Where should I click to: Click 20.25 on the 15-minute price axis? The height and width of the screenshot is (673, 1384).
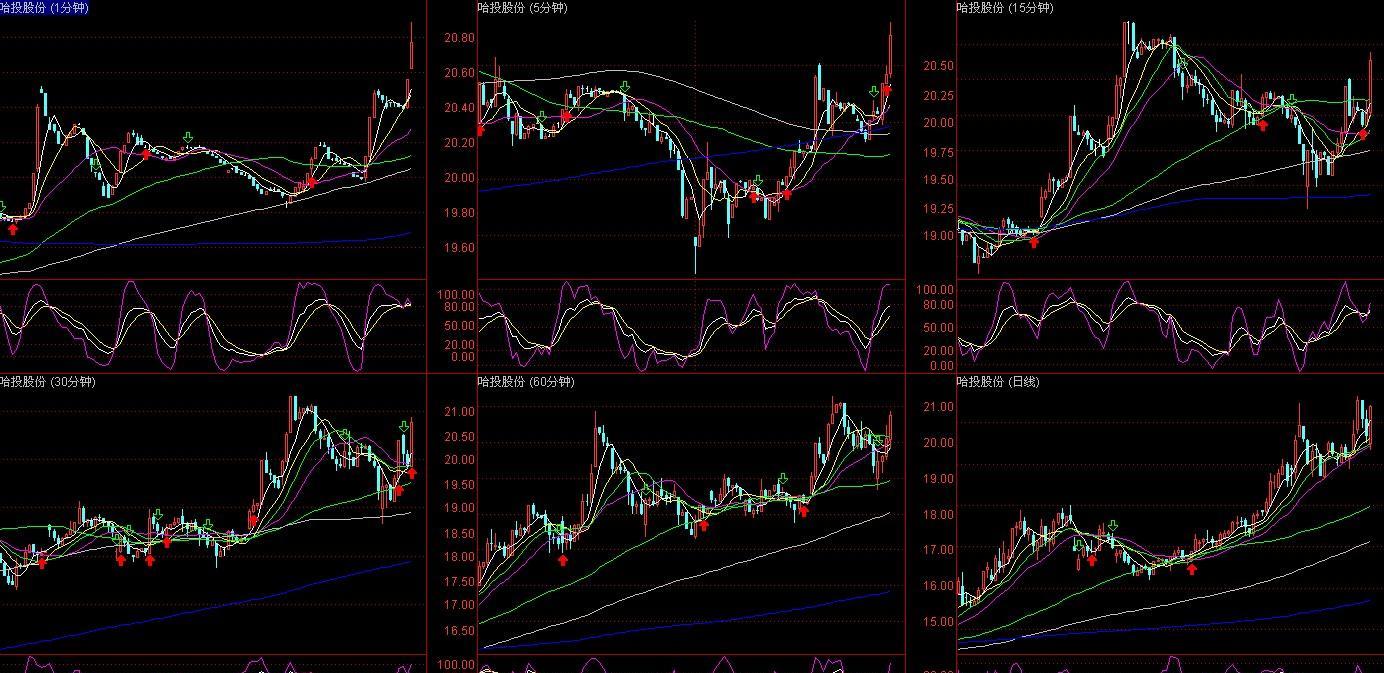(x=938, y=95)
